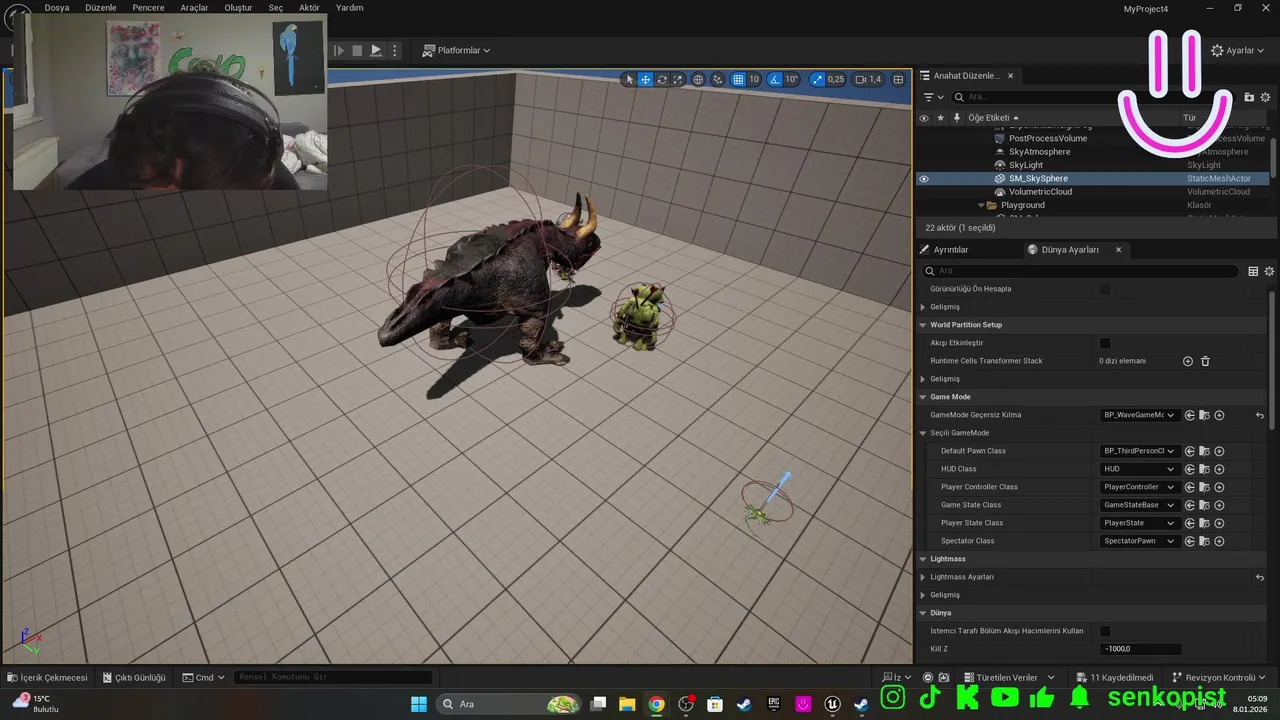Screen dimensions: 1280x720
Task: Sort by Öğe Etiketi column header
Action: pyautogui.click(x=993, y=118)
